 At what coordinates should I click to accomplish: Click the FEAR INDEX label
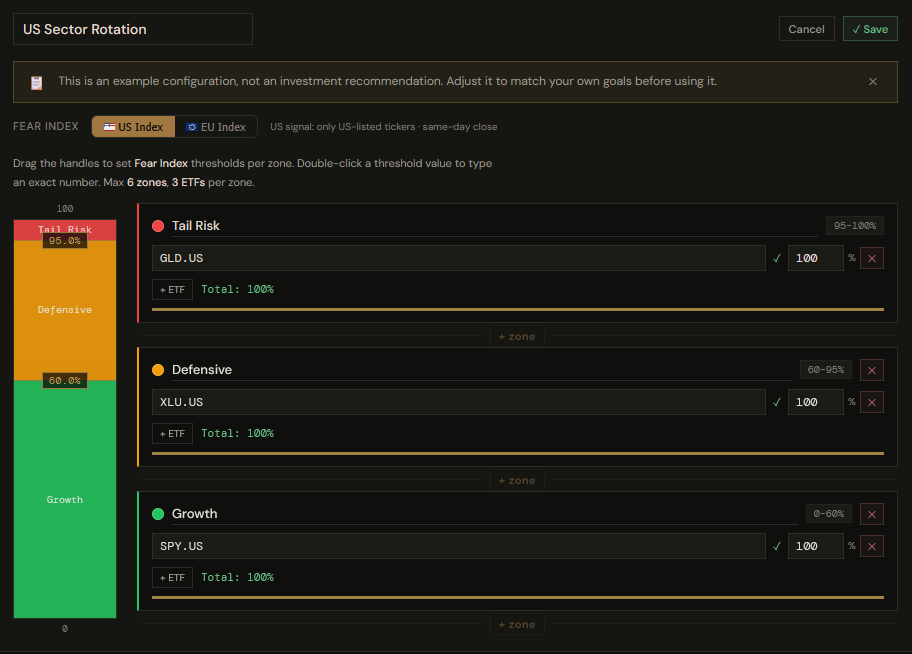45,126
